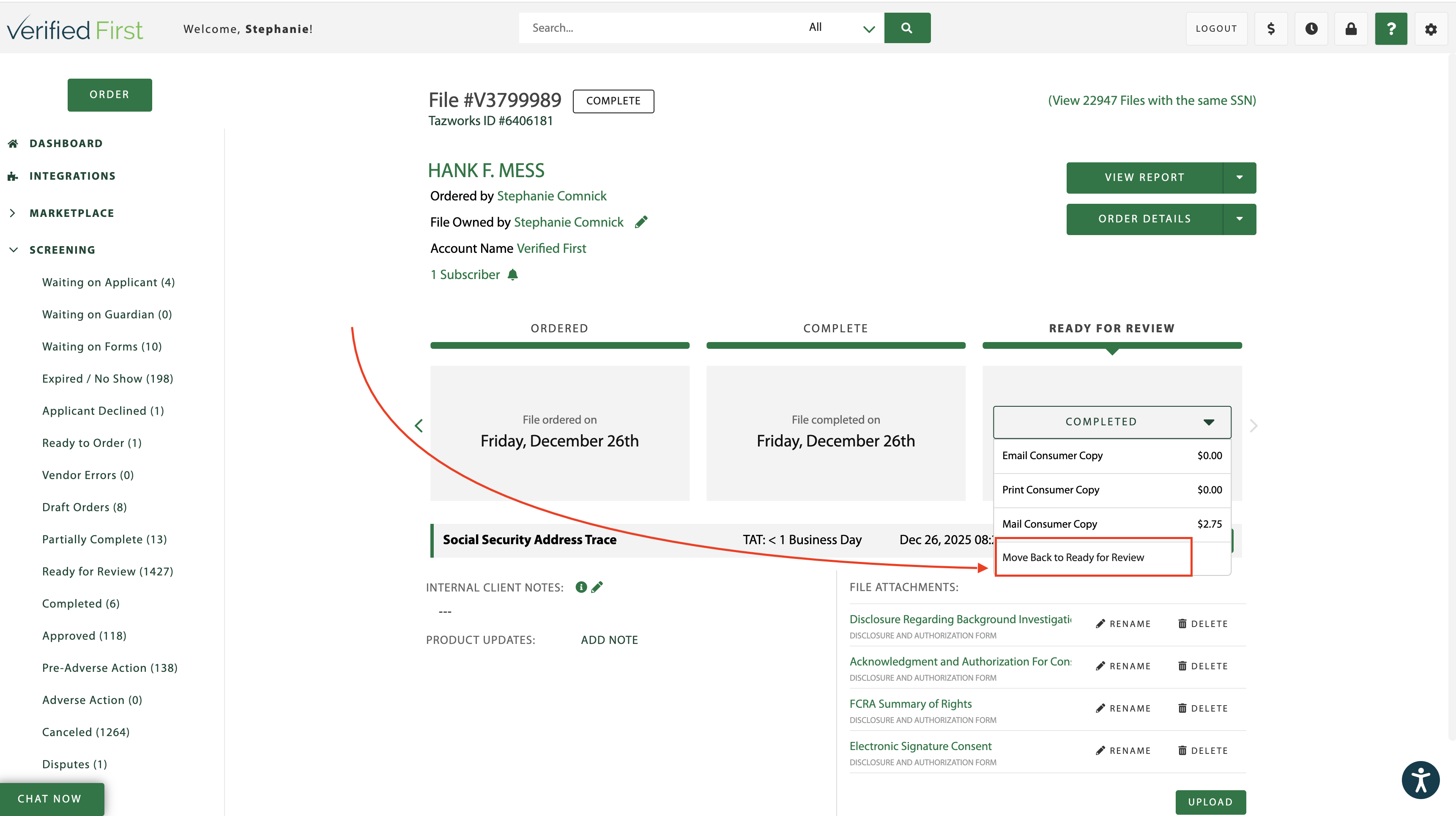
Task: Click the subscriber bell icon
Action: point(513,275)
